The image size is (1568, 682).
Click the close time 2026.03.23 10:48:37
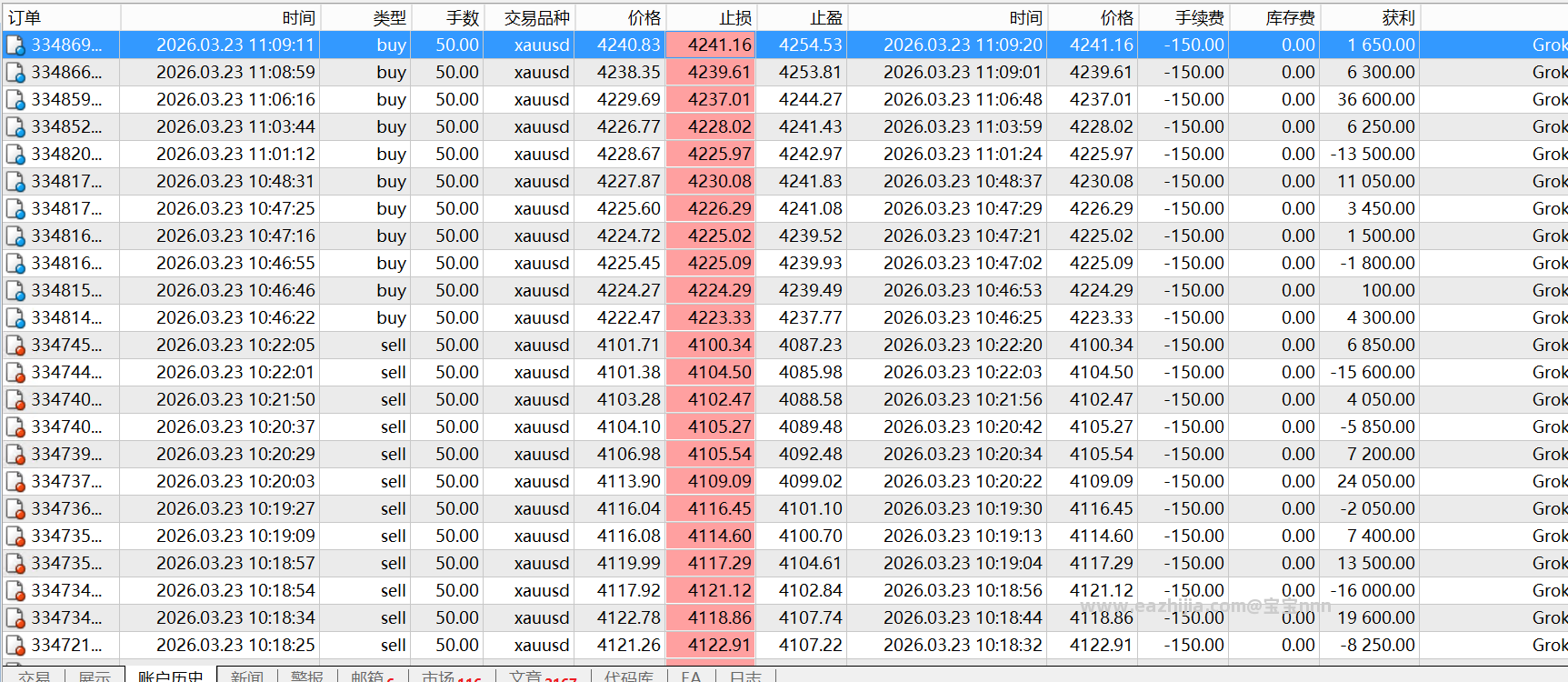tap(963, 182)
